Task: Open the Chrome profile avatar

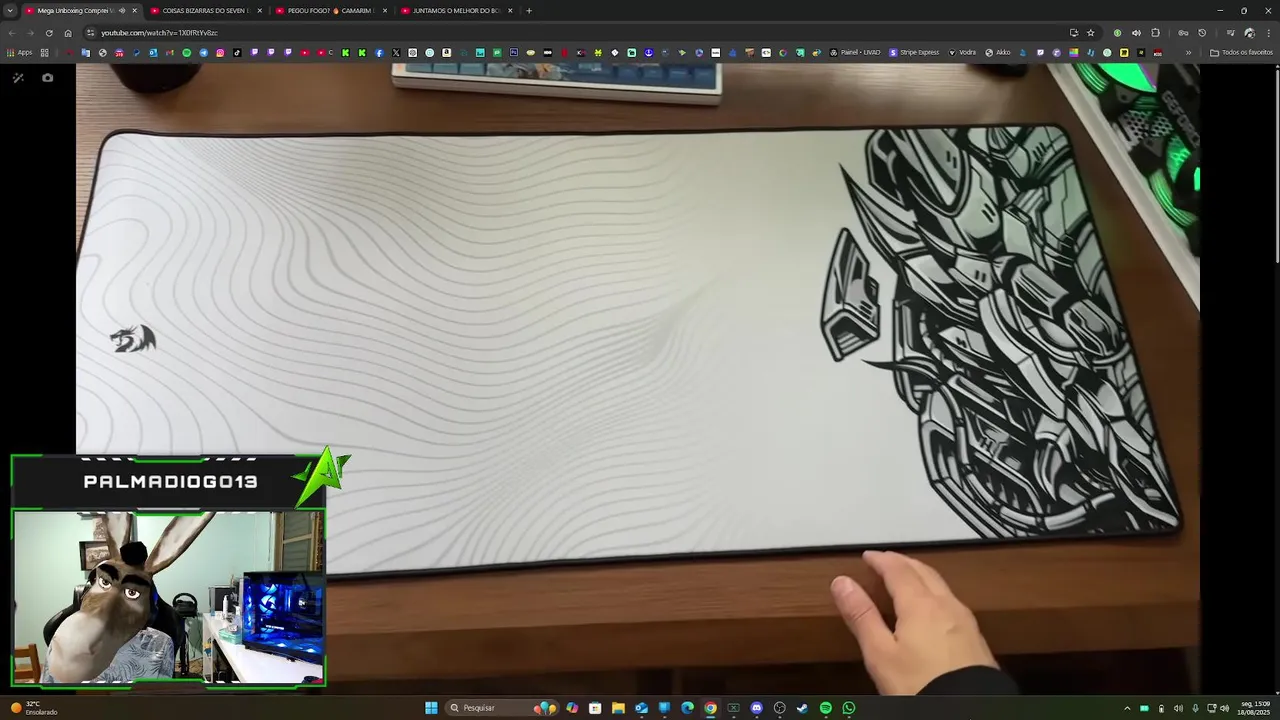Action: click(1249, 33)
